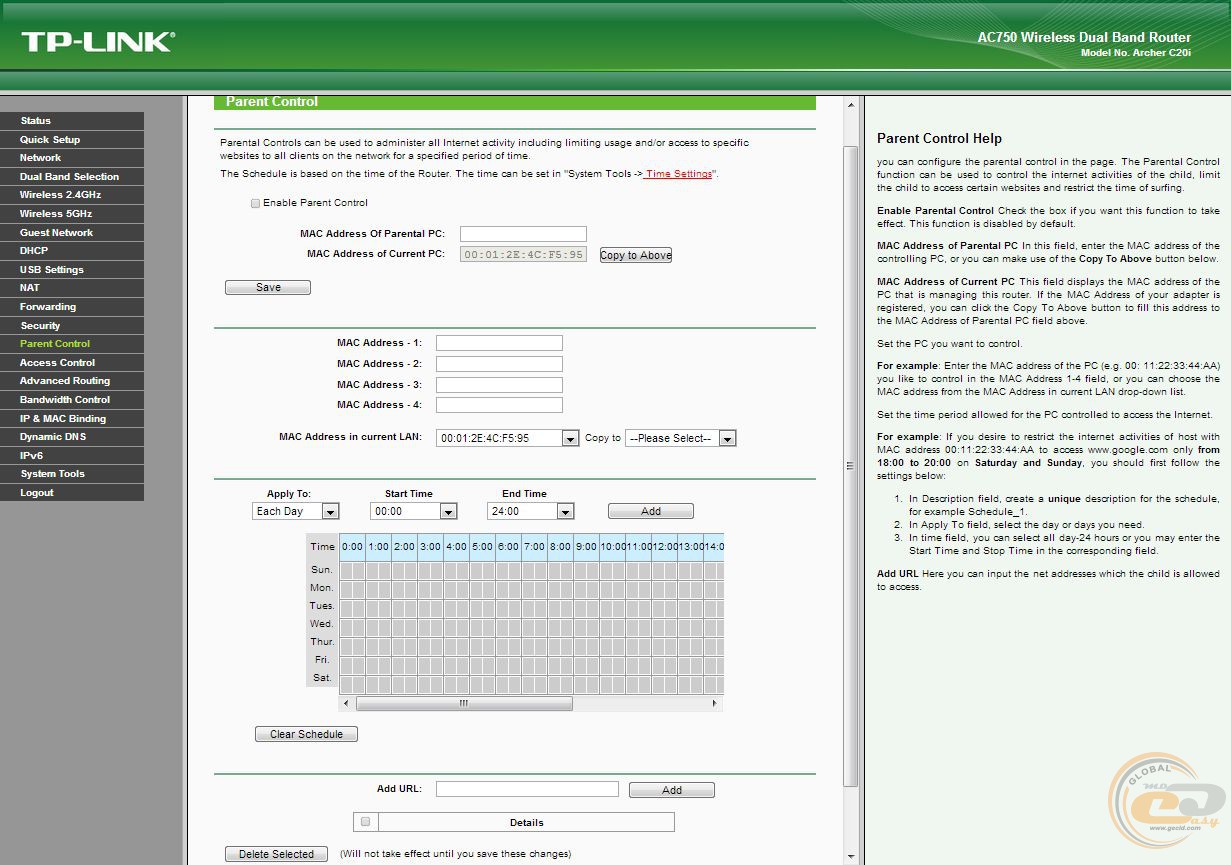Open MAC Address in current LAN dropdown
Screen dimensions: 1231x865
(x=508, y=438)
